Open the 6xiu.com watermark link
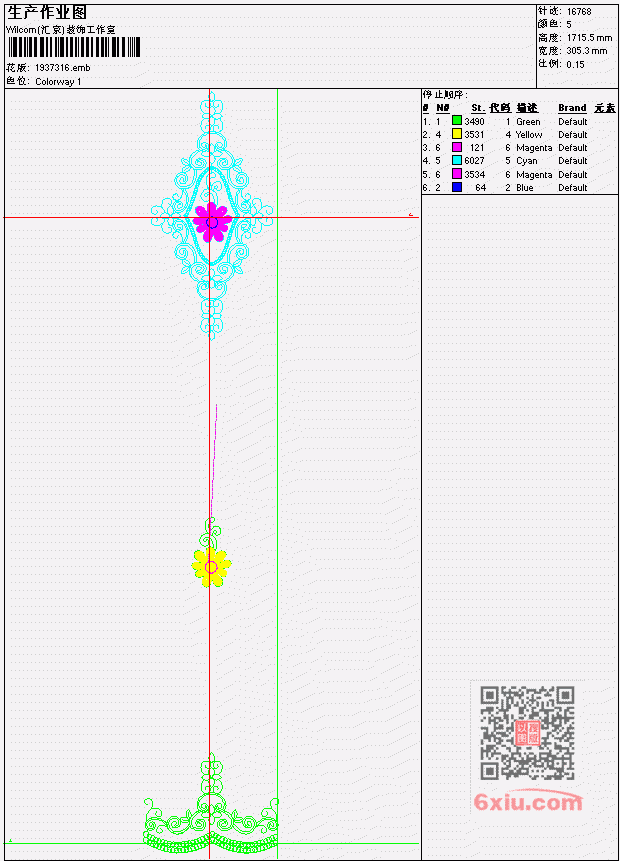This screenshot has height=861, width=620. pos(528,802)
